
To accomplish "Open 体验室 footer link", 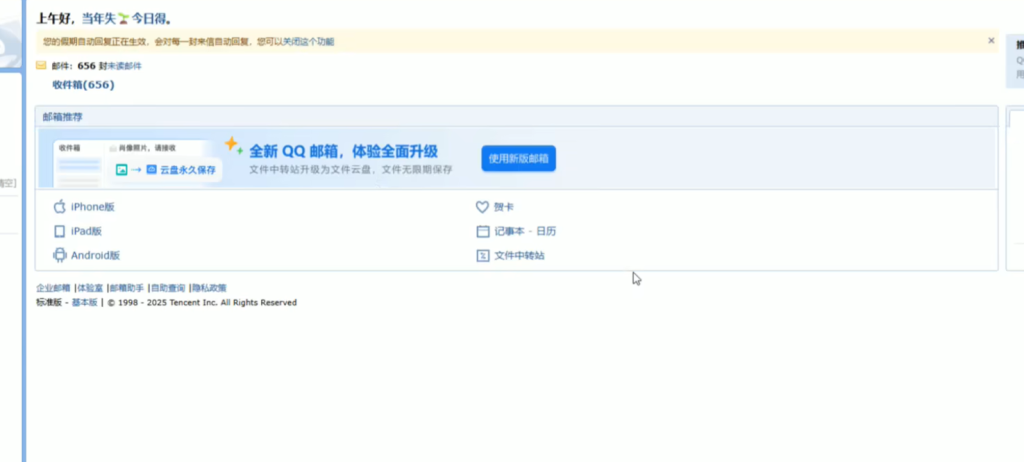I will click(90, 288).
